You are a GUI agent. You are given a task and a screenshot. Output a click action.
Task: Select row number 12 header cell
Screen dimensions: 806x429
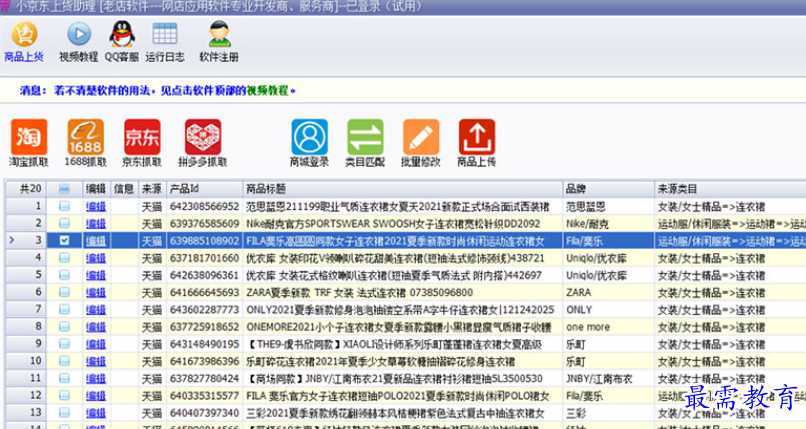(x=26, y=396)
